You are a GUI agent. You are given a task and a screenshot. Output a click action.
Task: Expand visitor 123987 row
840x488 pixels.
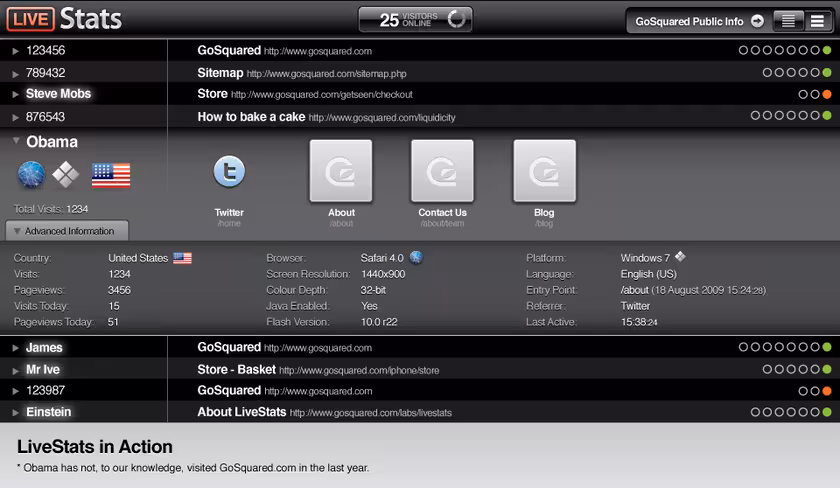[x=16, y=391]
